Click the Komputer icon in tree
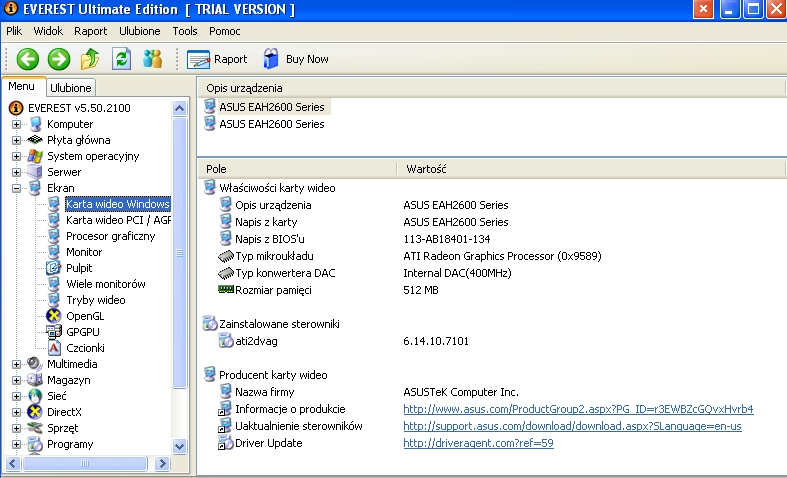This screenshot has width=787, height=478. (35, 124)
